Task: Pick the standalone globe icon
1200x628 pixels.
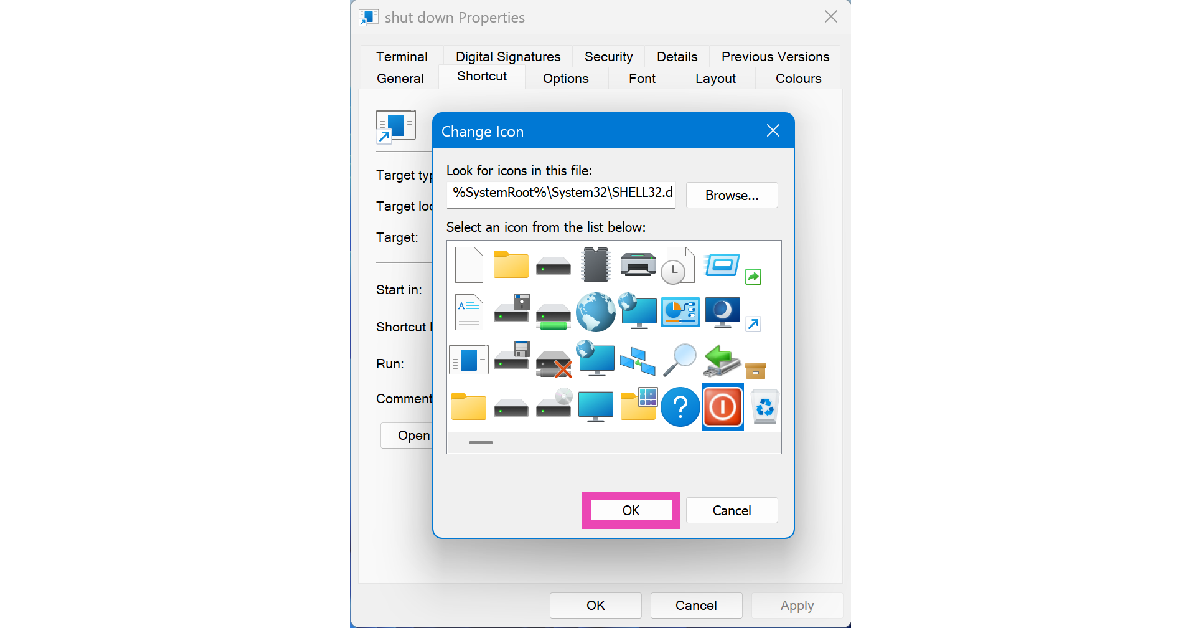Action: 596,311
